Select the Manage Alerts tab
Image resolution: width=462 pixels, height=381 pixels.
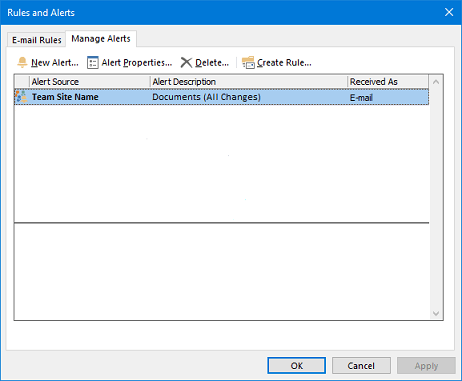click(x=101, y=39)
